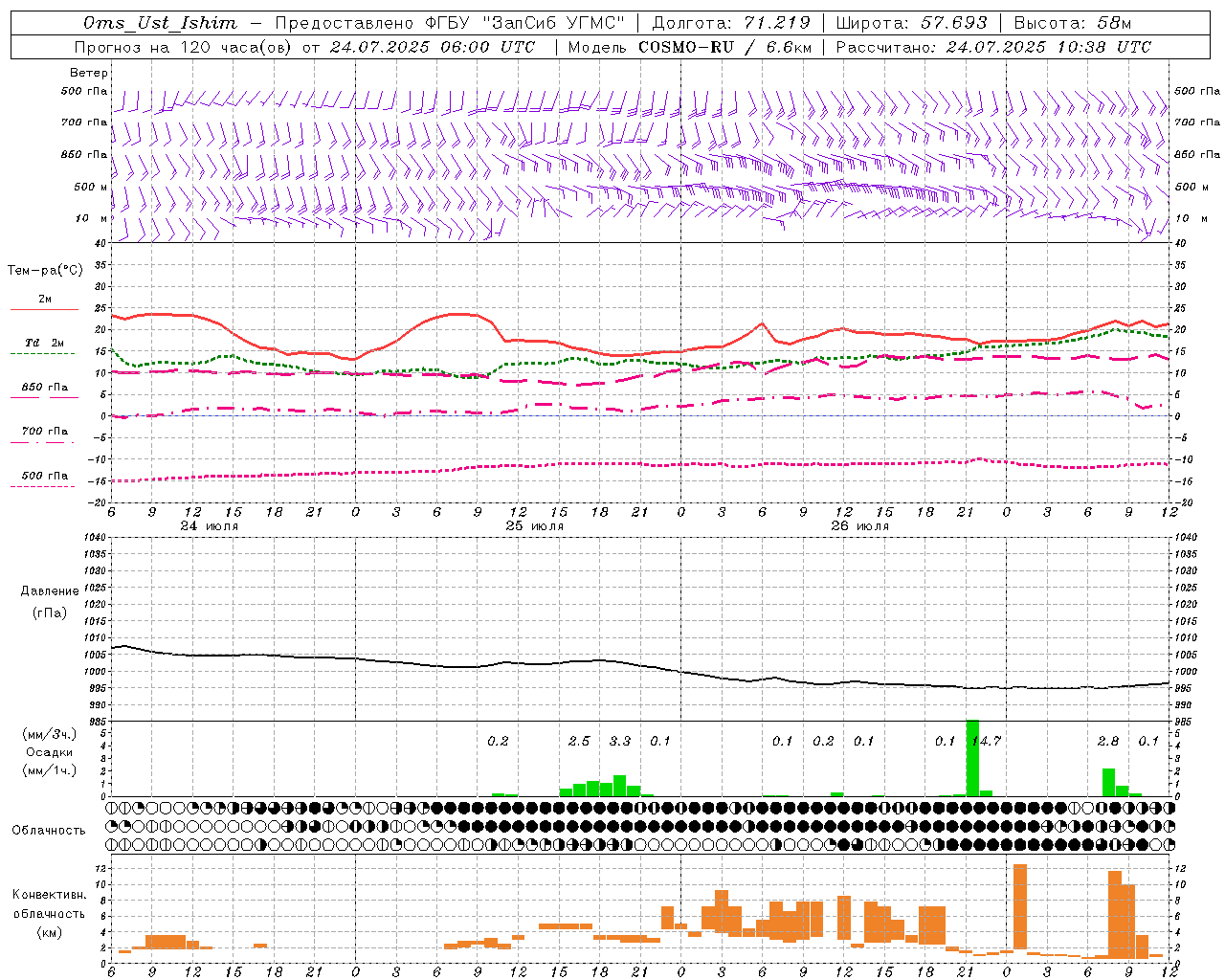Click the "2.8" precipitation amount
This screenshot has width=1225, height=980.
pyautogui.click(x=1108, y=741)
